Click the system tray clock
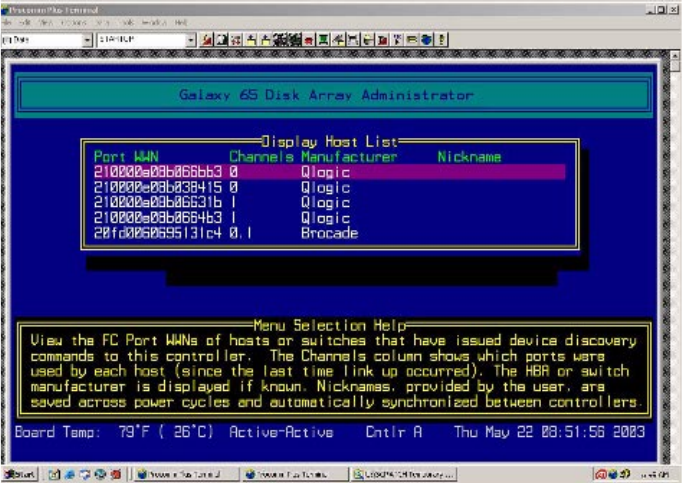 pos(655,474)
